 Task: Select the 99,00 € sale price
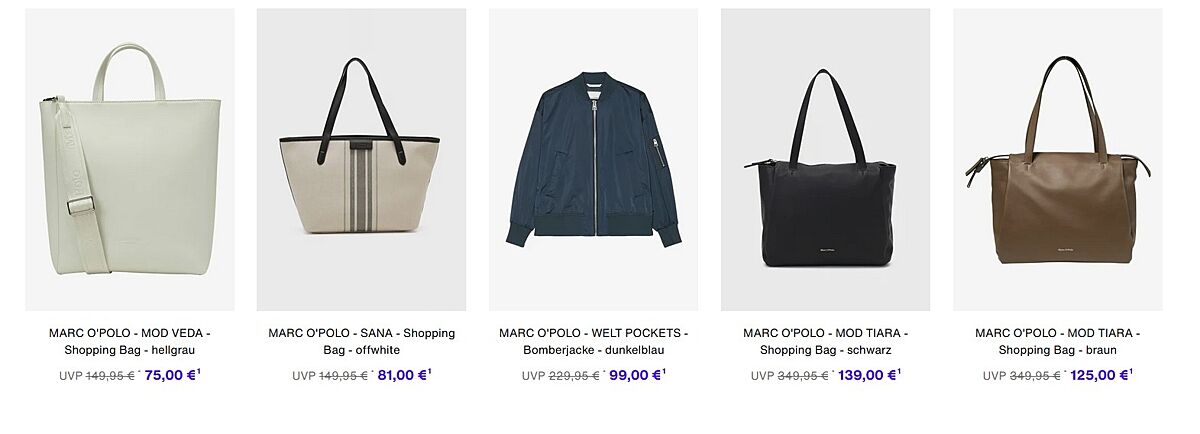point(635,376)
